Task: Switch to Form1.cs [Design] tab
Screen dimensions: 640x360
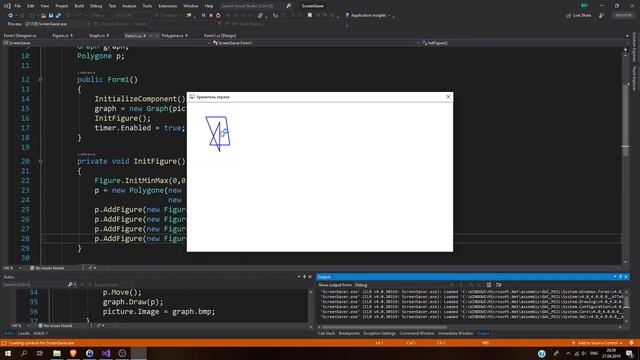Action: coord(220,36)
